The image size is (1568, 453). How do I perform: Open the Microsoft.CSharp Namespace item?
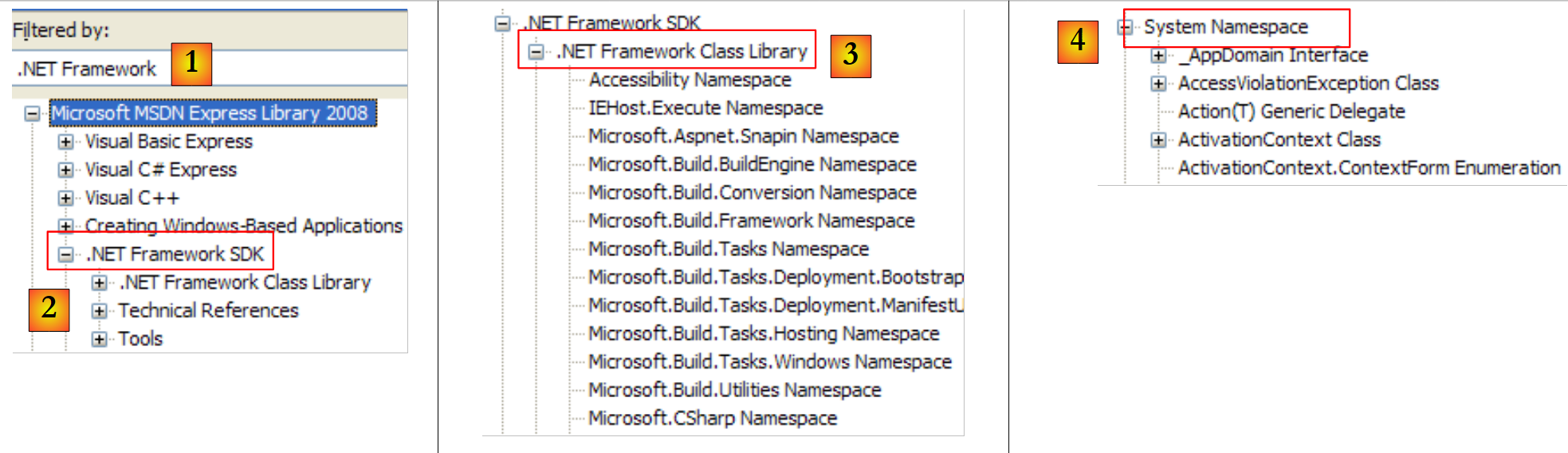click(713, 419)
